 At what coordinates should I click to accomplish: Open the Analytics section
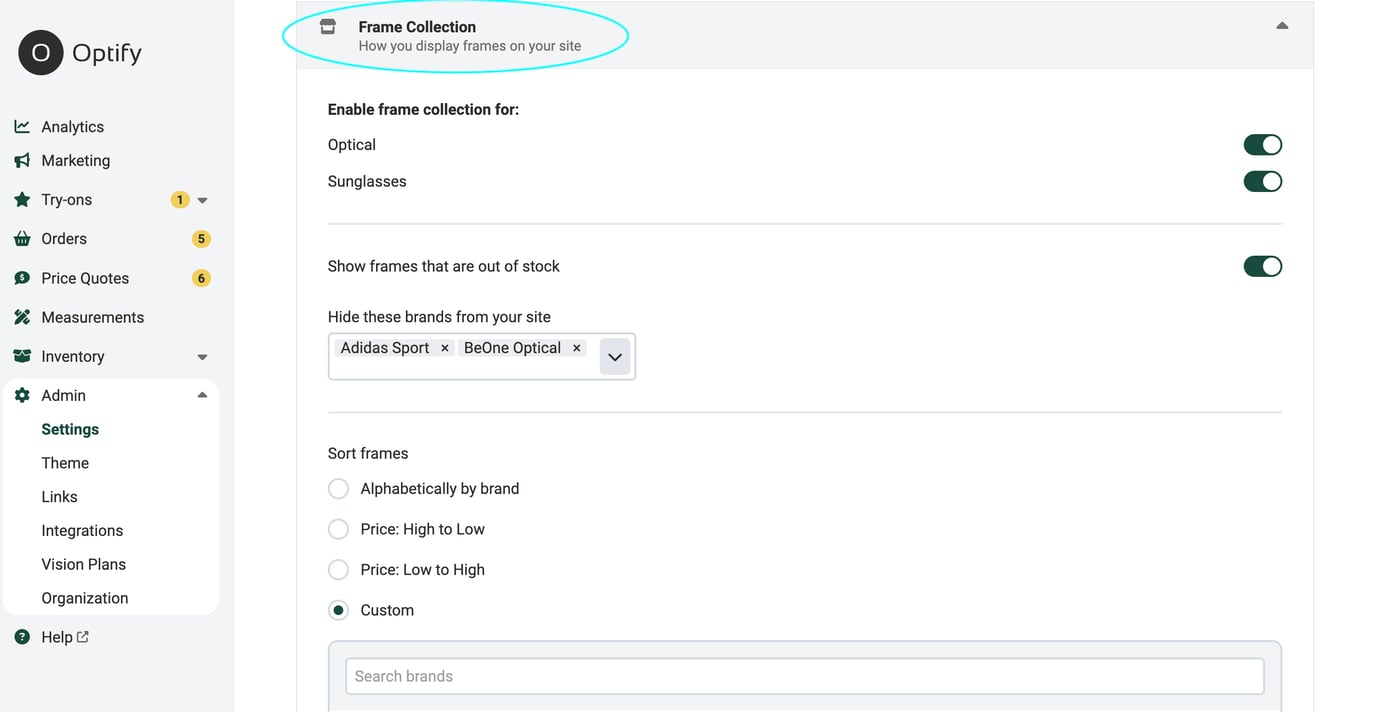pyautogui.click(x=71, y=126)
